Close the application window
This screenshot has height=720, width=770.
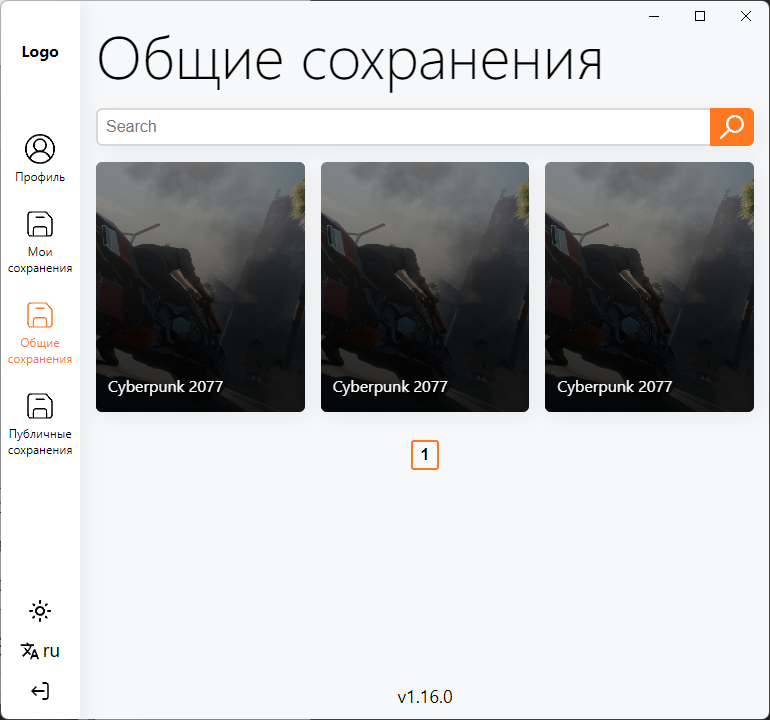[745, 16]
